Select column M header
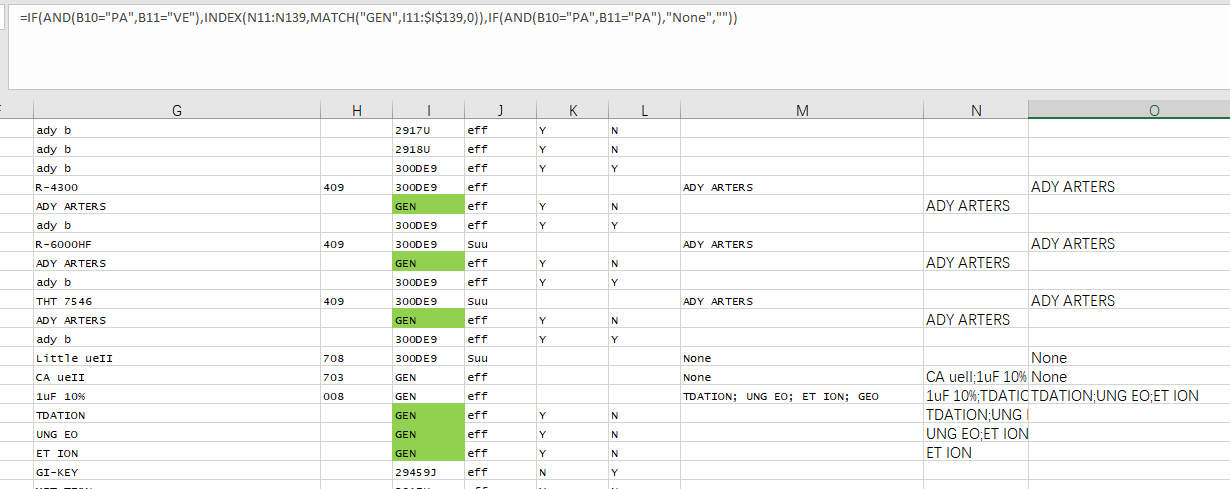Viewport: 1230px width, 489px height. (x=802, y=111)
